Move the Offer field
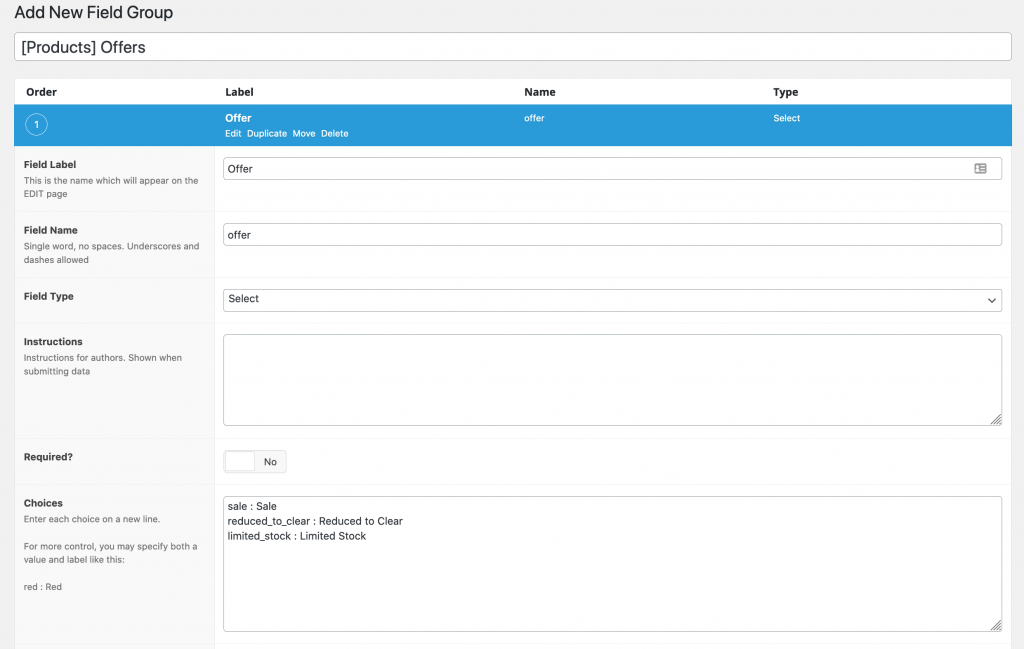 click(304, 134)
